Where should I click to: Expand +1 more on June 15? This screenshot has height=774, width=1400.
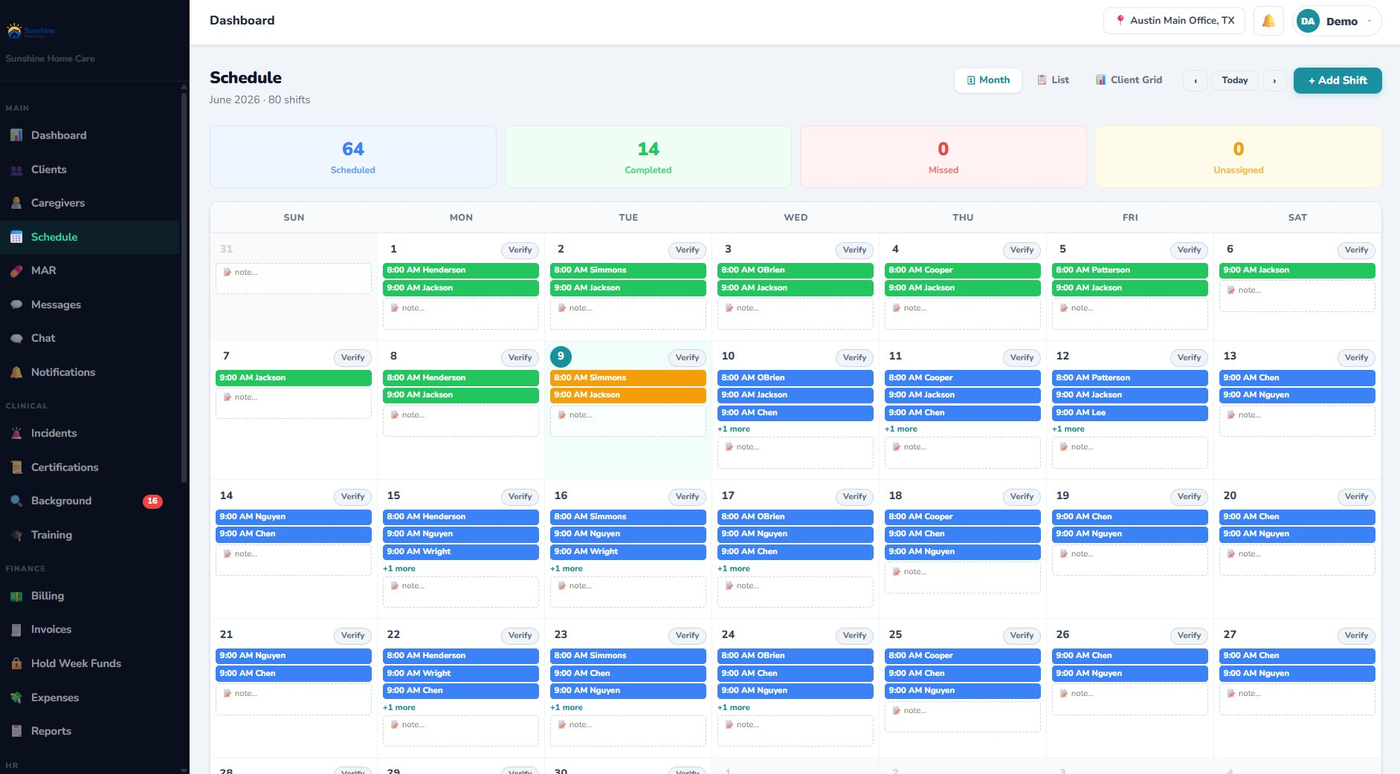click(x=399, y=568)
